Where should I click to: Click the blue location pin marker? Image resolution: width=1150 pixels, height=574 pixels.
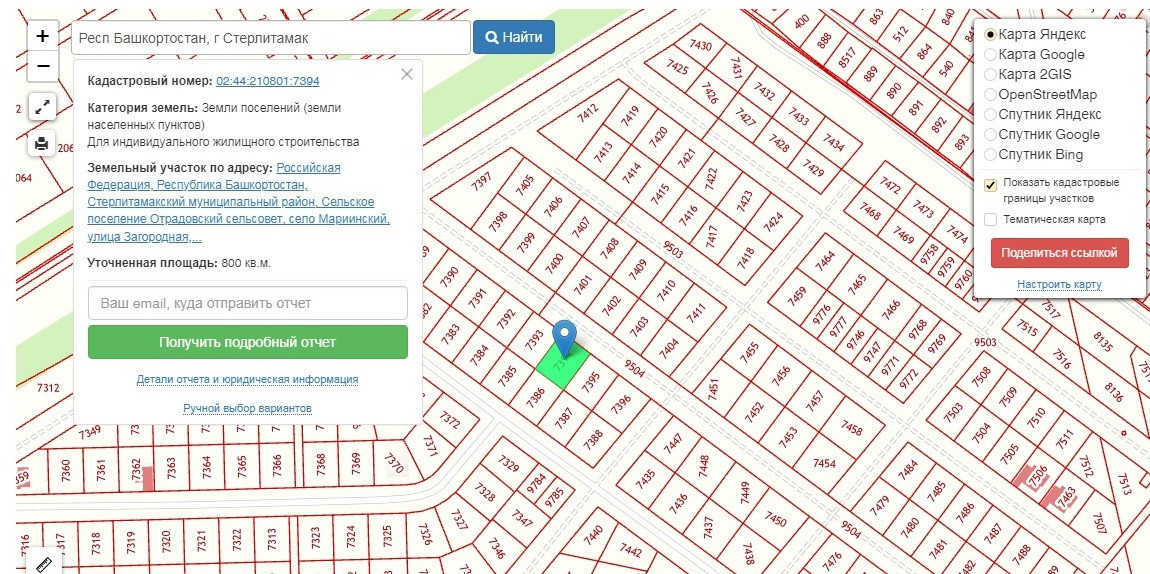[x=564, y=340]
